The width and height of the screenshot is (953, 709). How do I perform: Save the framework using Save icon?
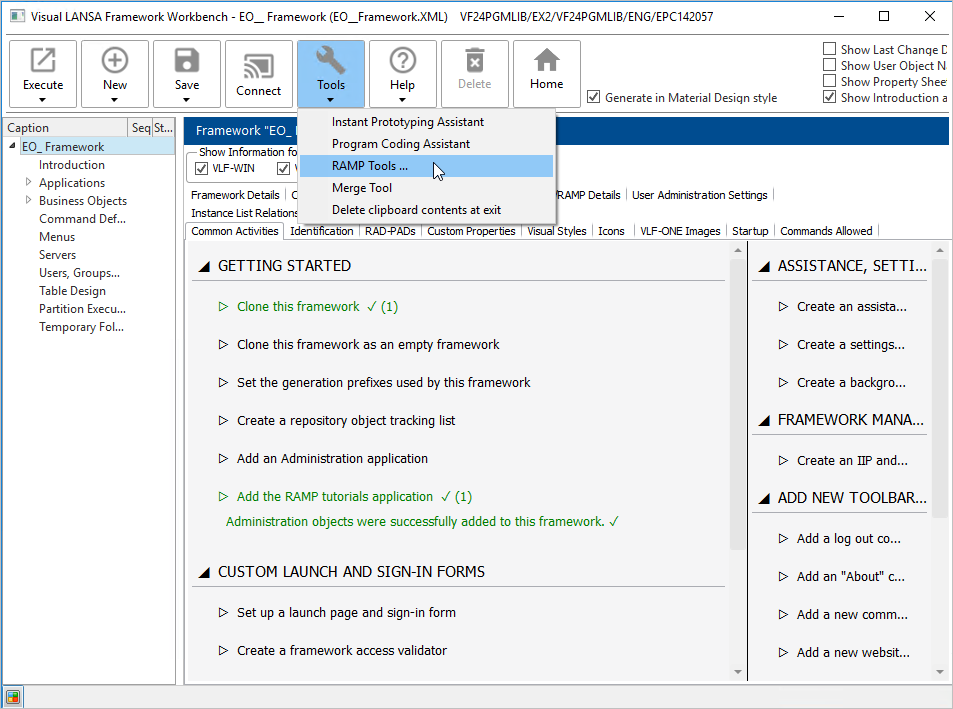pyautogui.click(x=187, y=62)
